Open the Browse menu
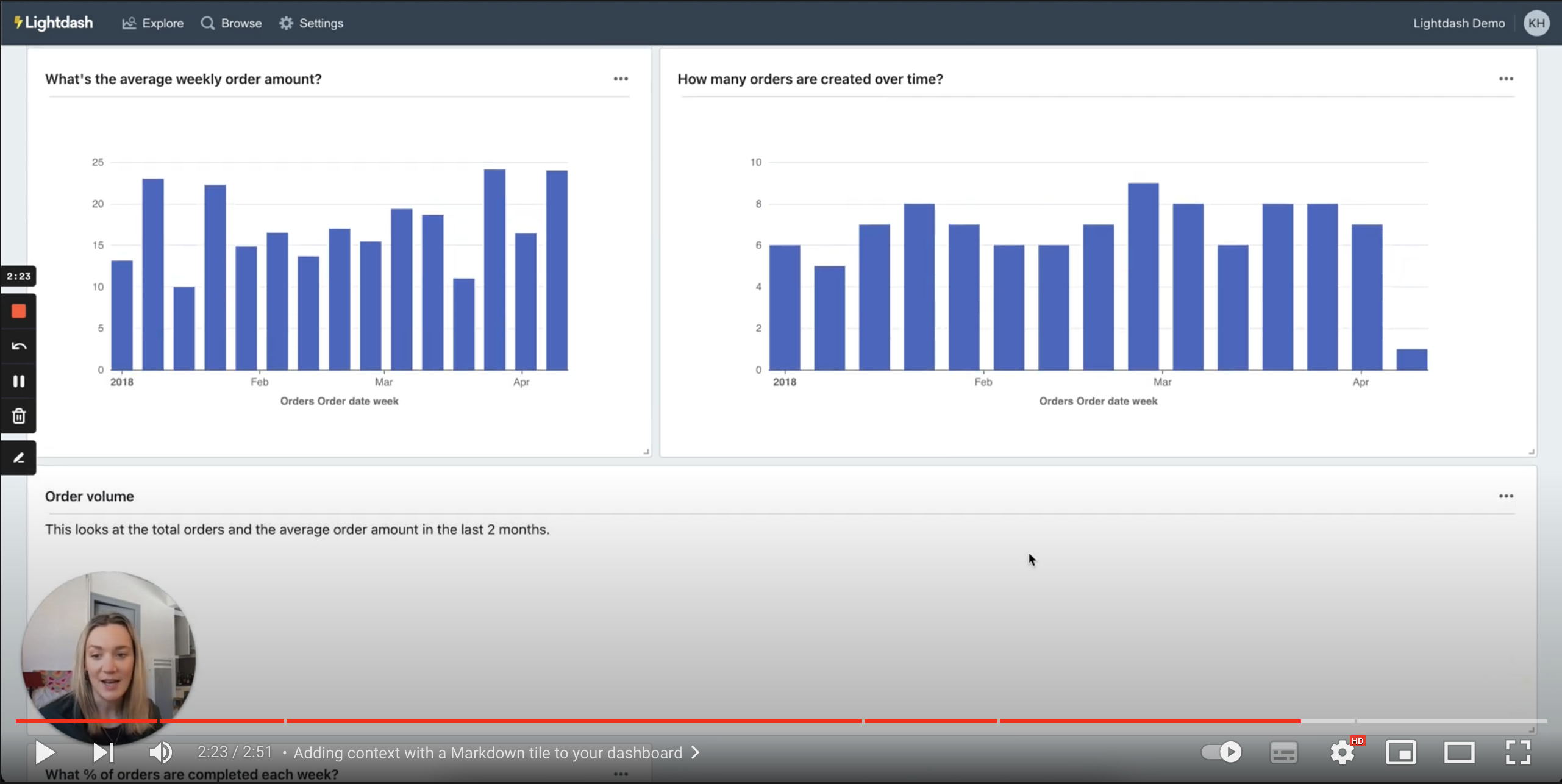 point(232,23)
